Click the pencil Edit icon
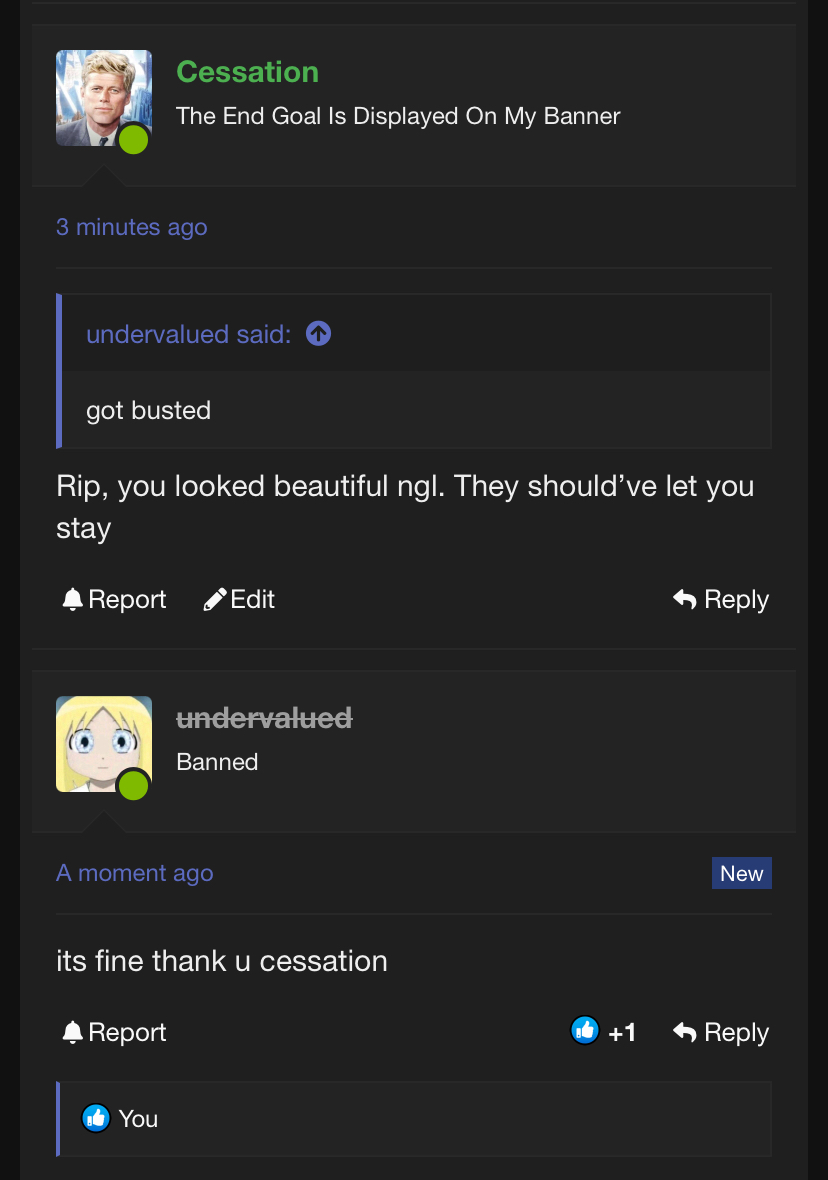Image resolution: width=828 pixels, height=1180 pixels. click(x=215, y=599)
